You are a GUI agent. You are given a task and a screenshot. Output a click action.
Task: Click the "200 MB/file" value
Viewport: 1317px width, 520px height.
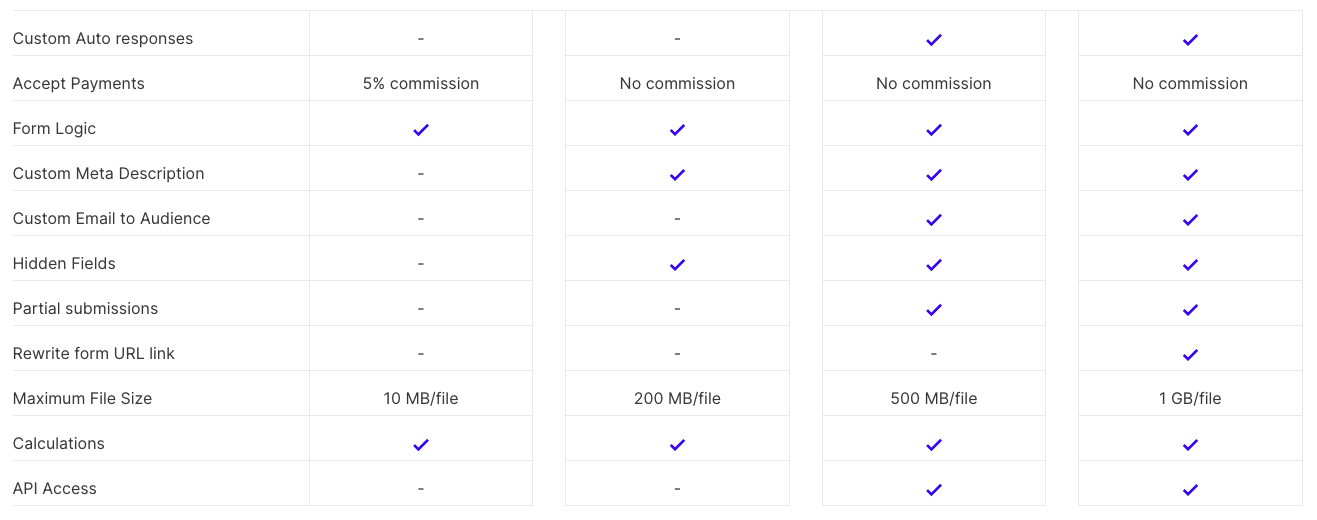click(677, 398)
